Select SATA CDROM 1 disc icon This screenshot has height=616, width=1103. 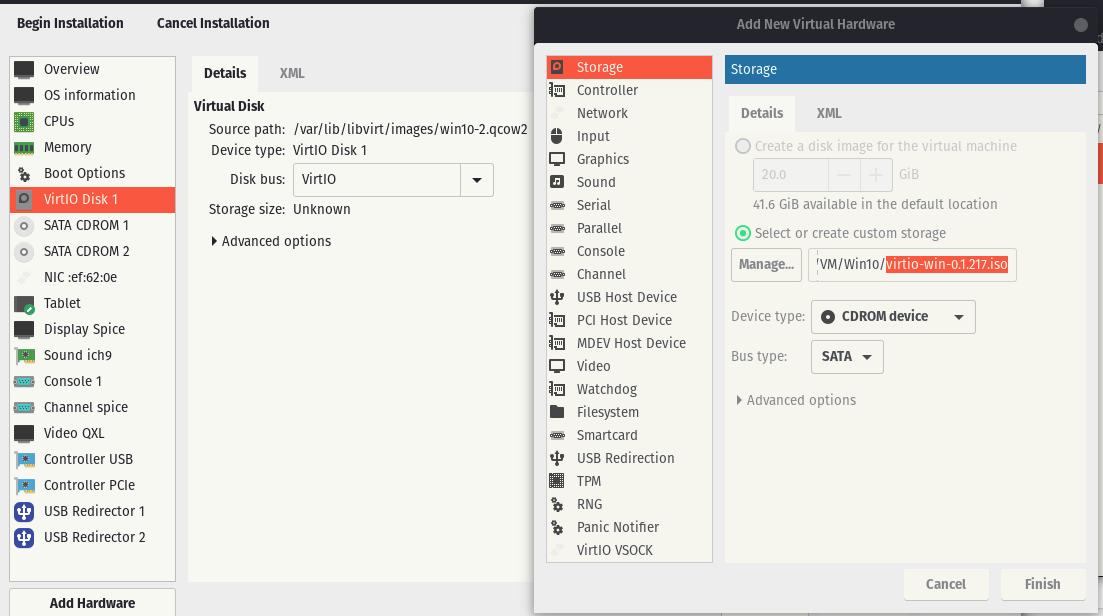pyautogui.click(x=25, y=225)
